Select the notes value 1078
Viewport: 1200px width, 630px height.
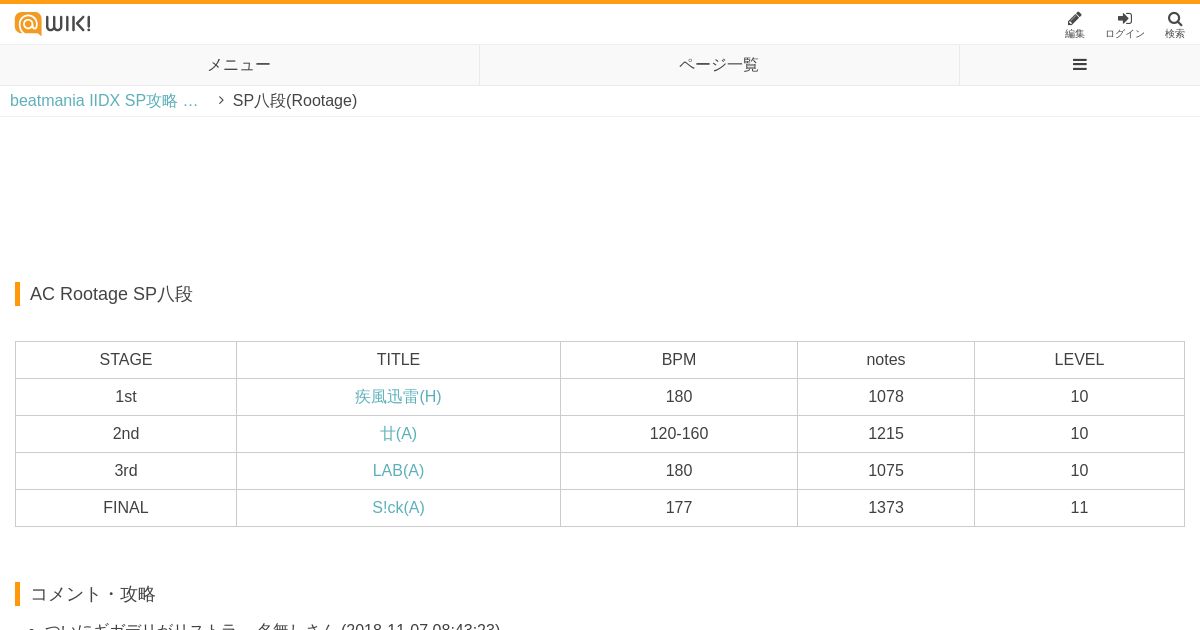tap(886, 397)
